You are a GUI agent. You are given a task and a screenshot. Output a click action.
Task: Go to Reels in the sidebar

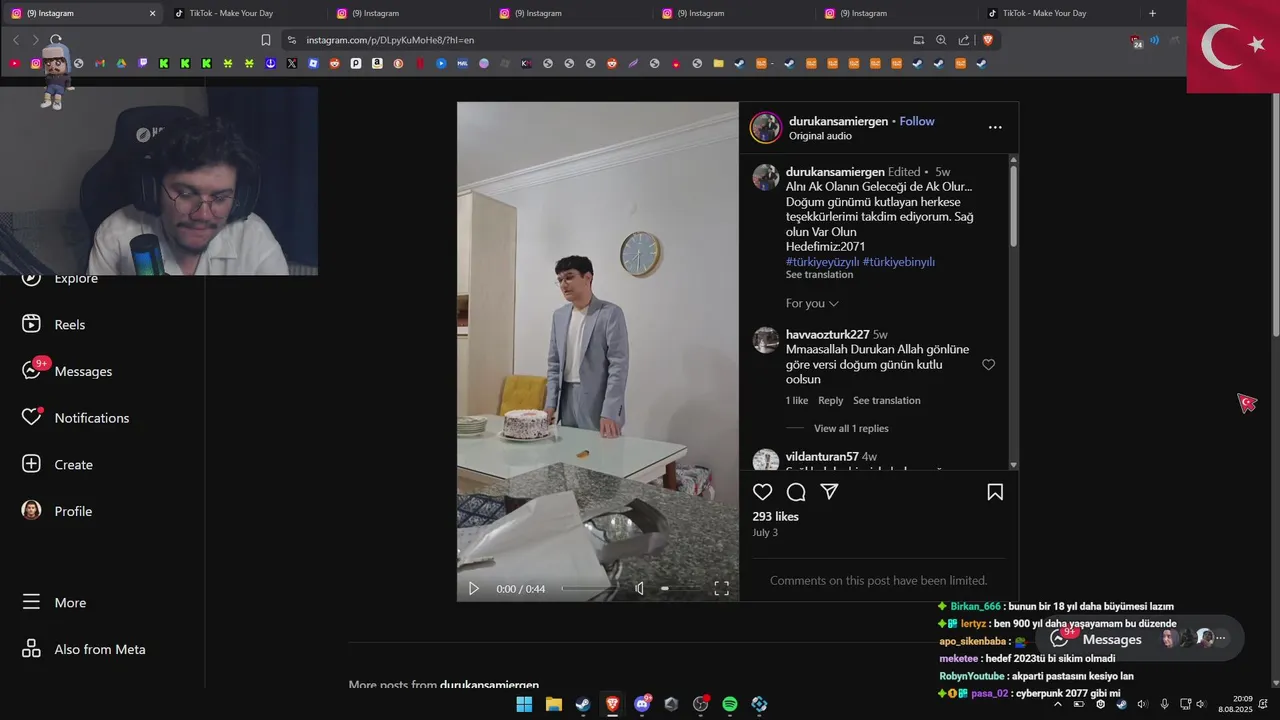point(54,324)
